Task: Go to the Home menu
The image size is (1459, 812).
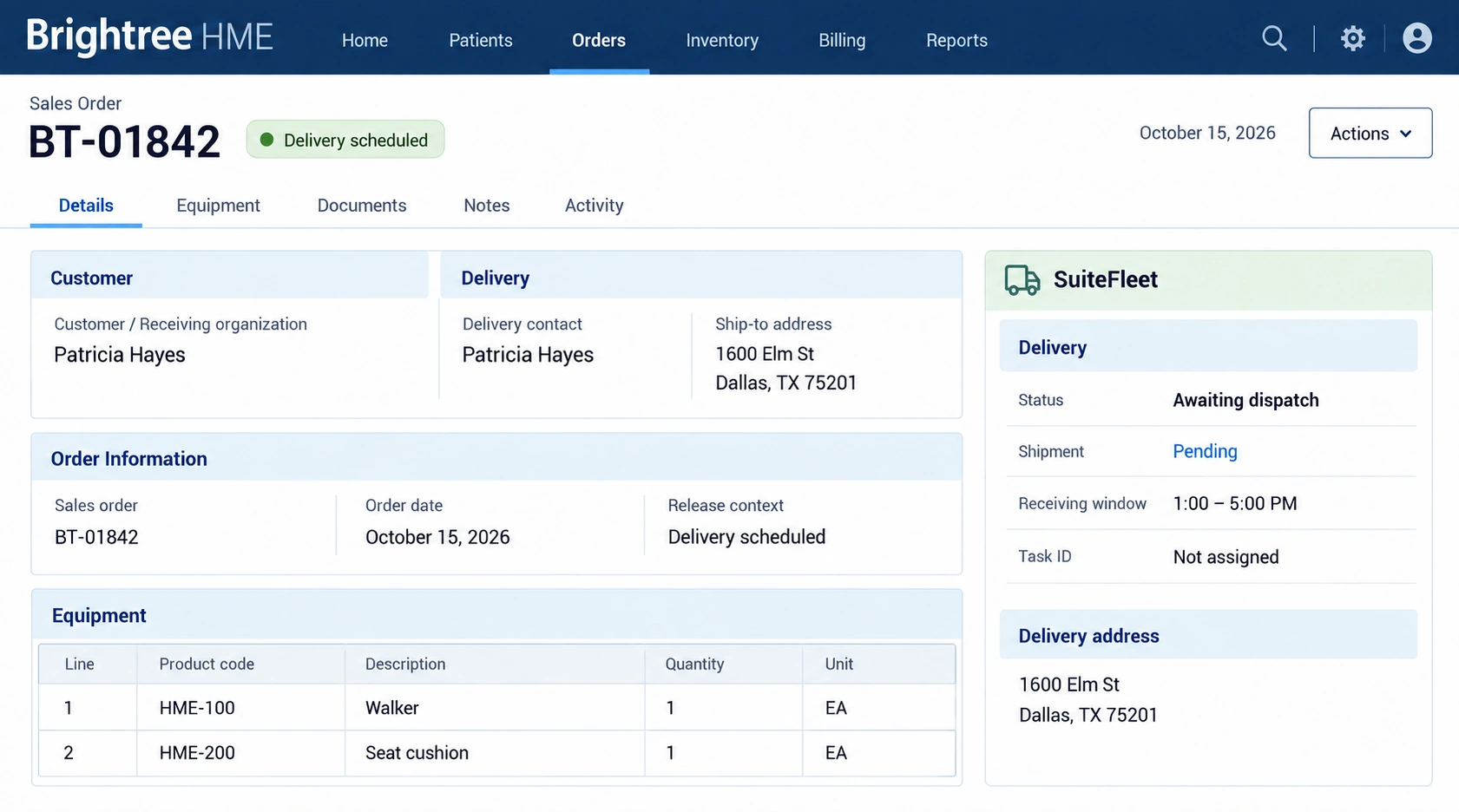Action: tap(365, 40)
